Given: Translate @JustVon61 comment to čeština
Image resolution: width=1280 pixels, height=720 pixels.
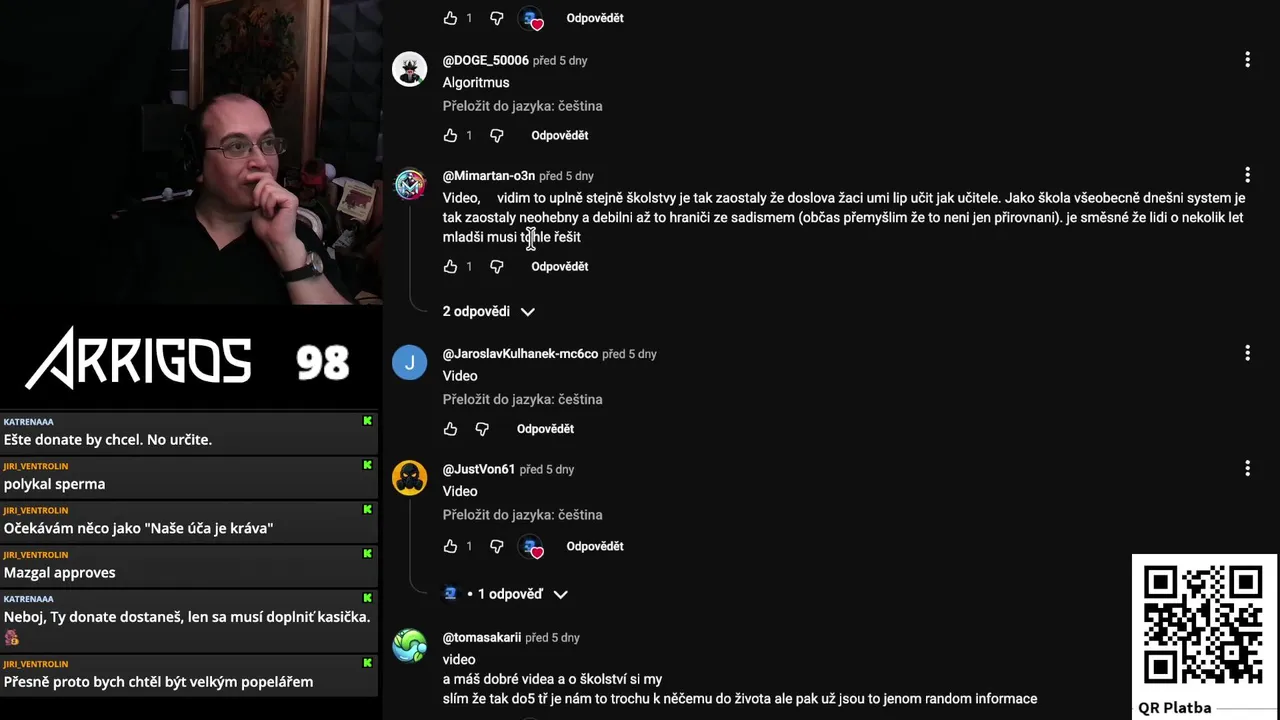Looking at the screenshot, I should tap(522, 515).
